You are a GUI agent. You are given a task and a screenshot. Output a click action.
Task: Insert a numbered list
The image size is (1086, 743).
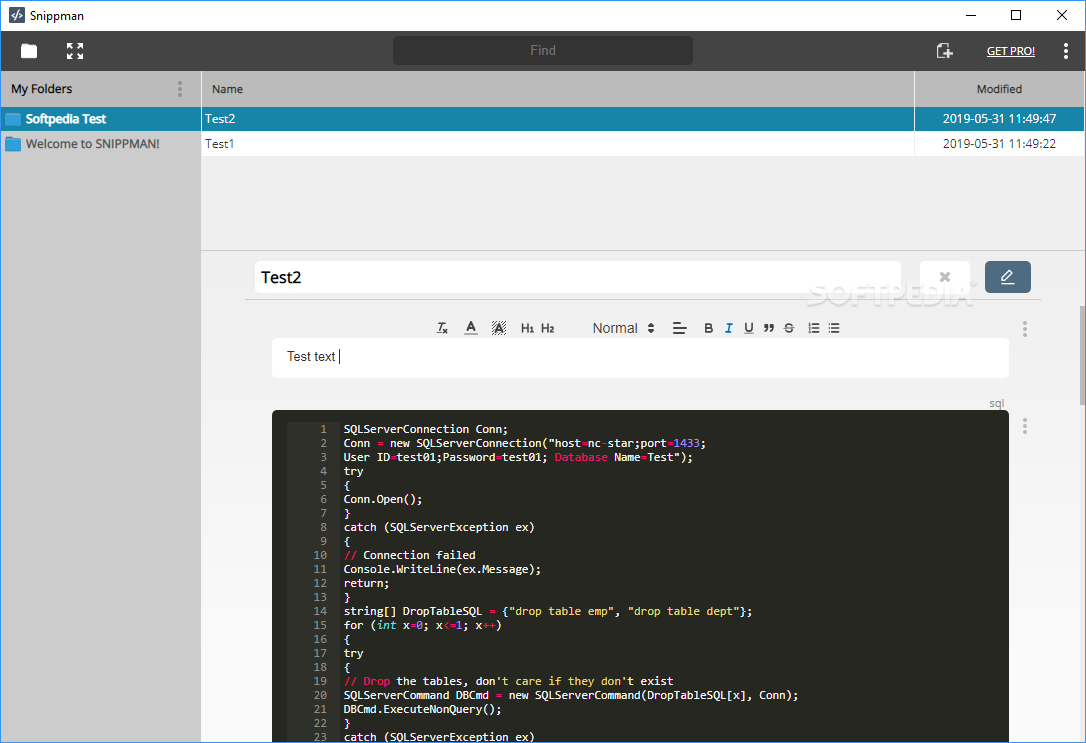click(x=814, y=328)
